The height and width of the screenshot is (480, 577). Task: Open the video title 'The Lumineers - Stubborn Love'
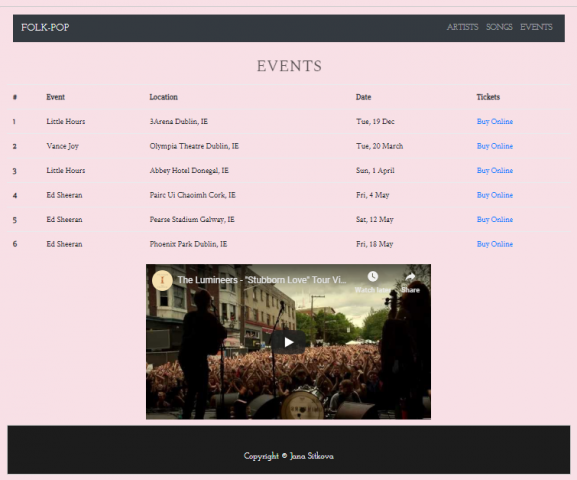[x=262, y=280]
